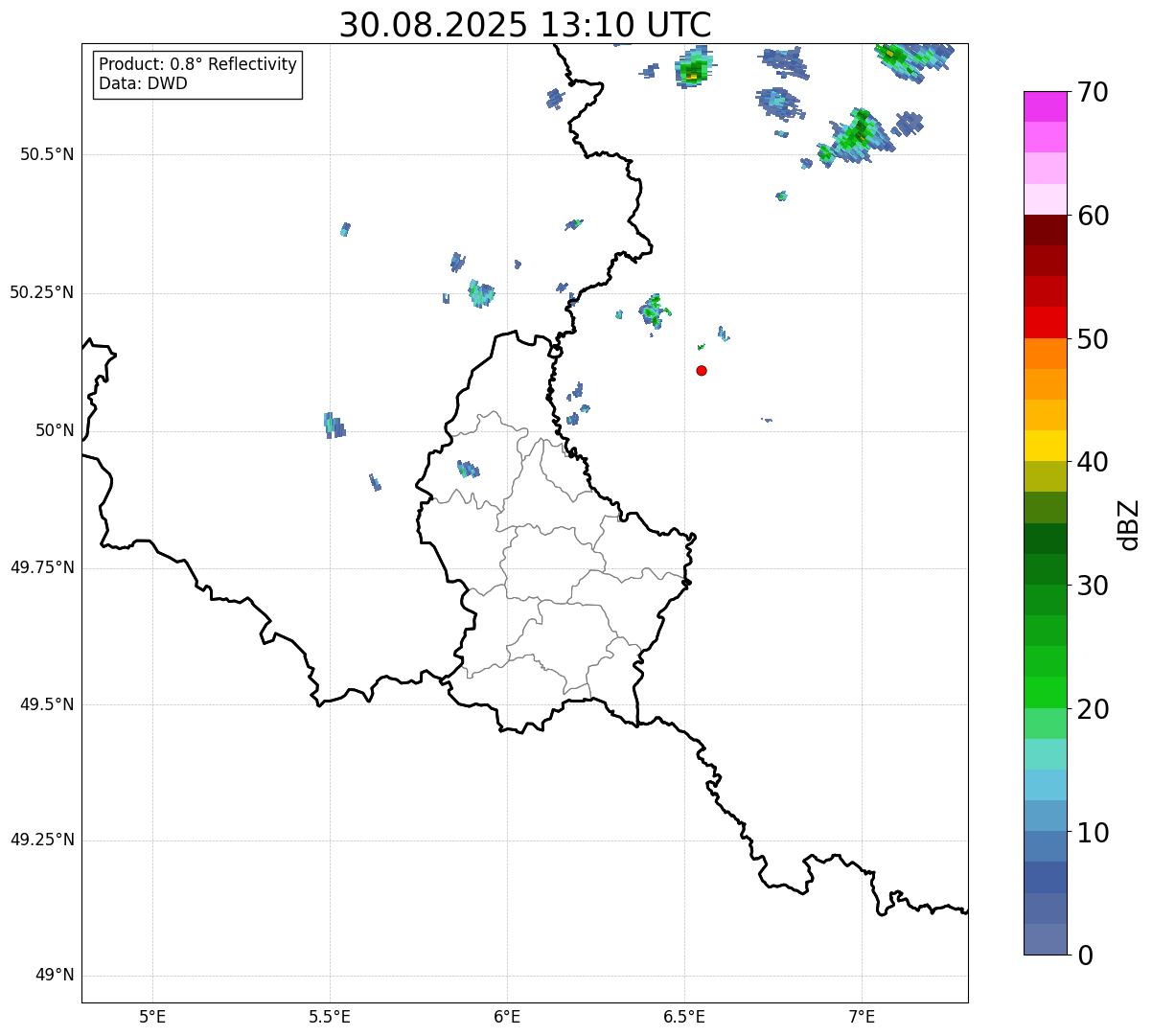Click the "50.25°N" latitude label

[42, 292]
